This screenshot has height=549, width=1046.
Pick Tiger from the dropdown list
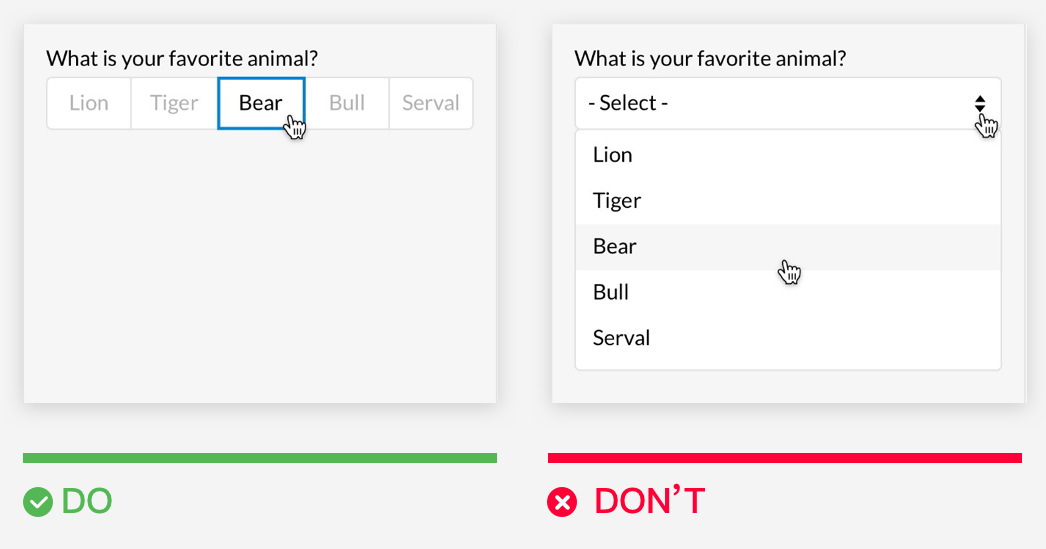point(788,201)
